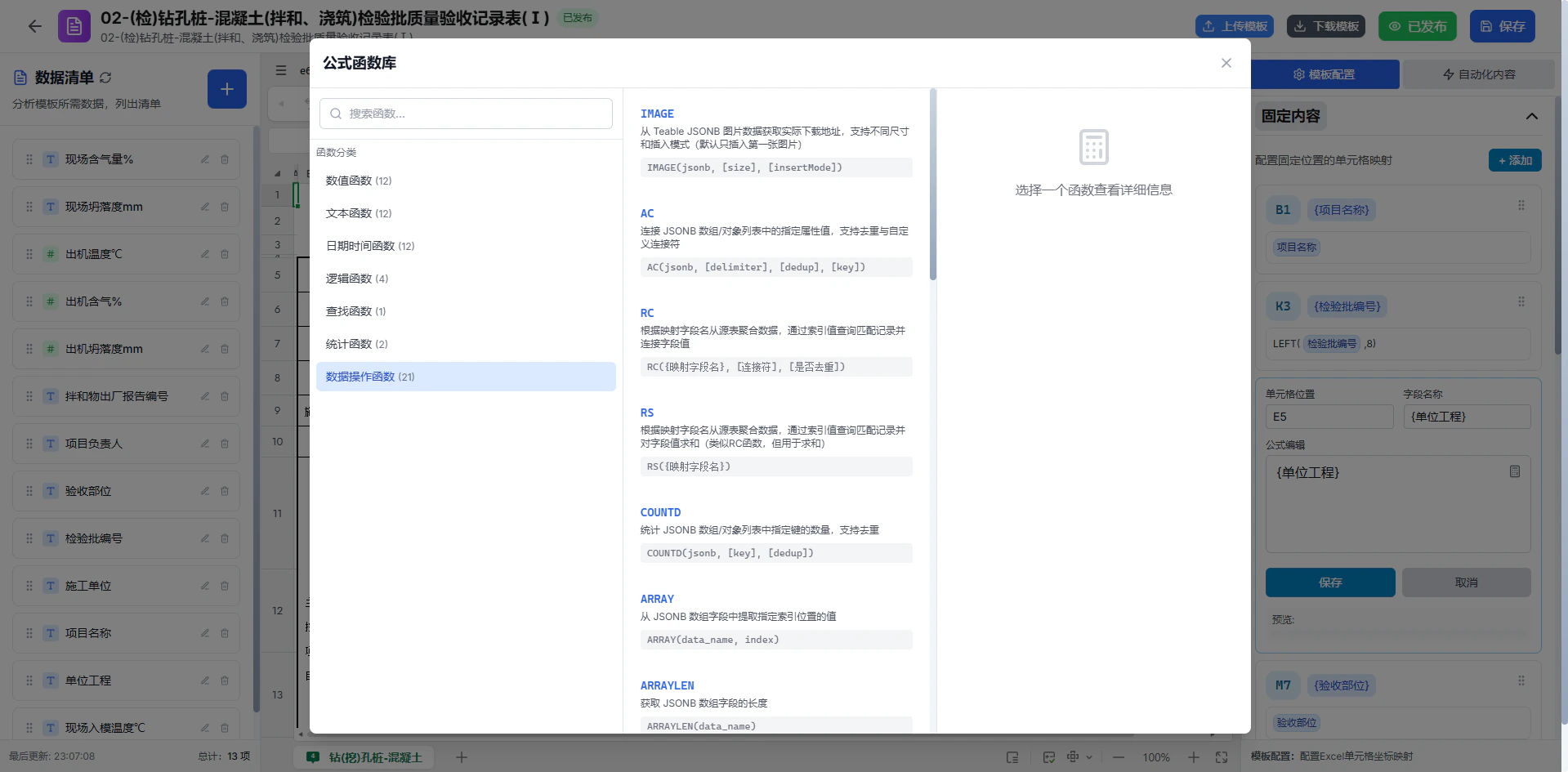
Task: Click the purple document icon in header
Action: [74, 26]
